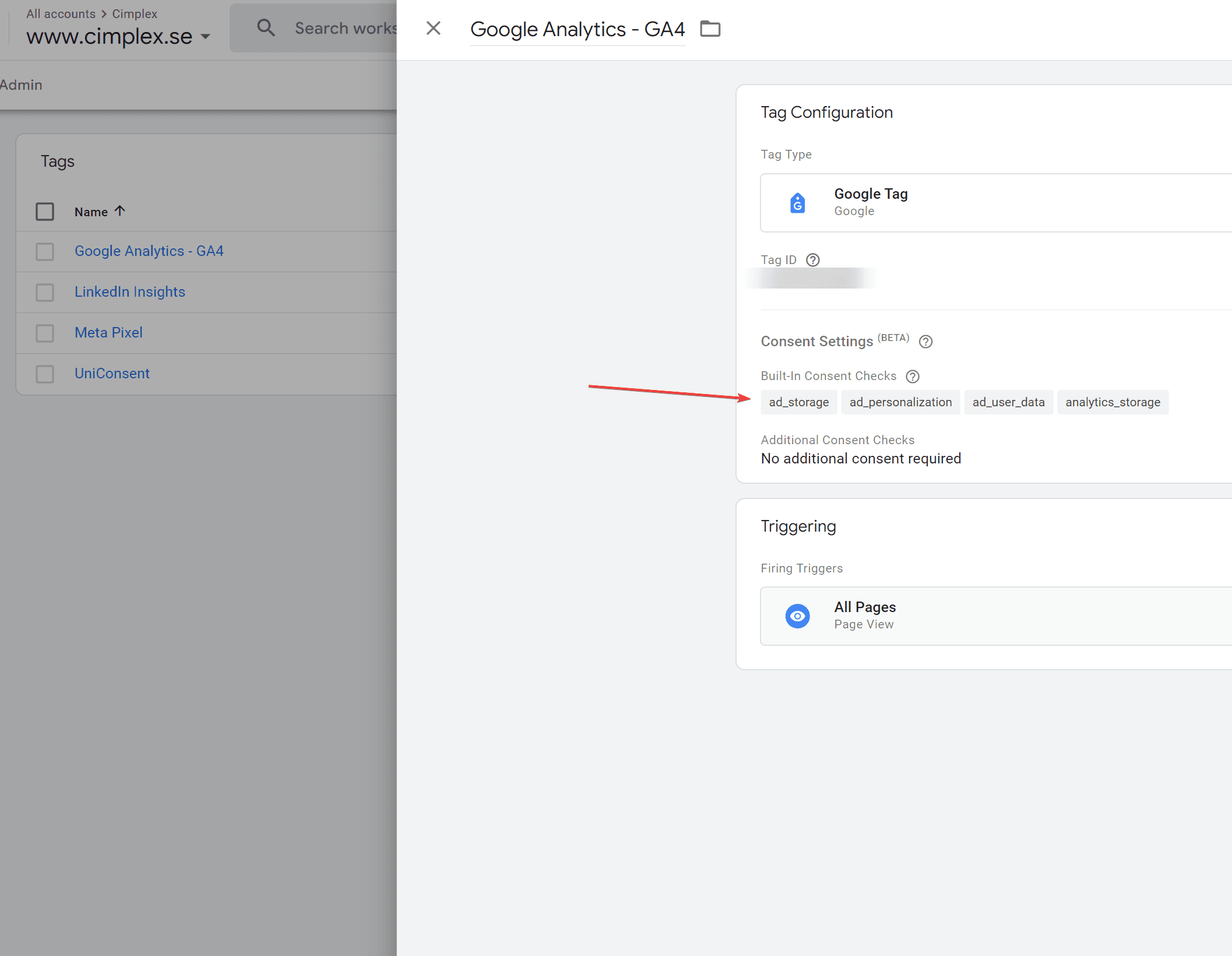
Task: Click the Google Tag type icon
Action: [797, 202]
